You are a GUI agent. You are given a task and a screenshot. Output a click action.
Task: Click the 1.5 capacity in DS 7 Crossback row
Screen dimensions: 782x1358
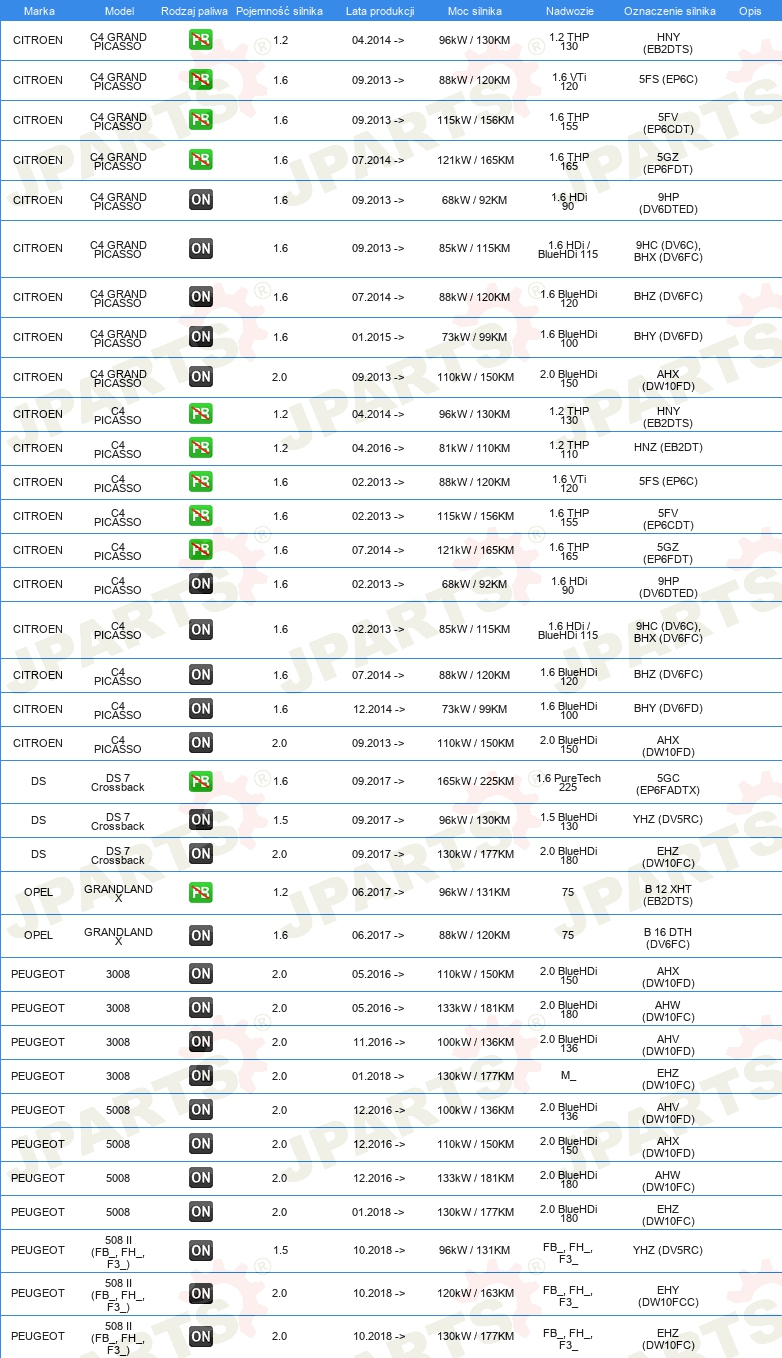(x=280, y=820)
